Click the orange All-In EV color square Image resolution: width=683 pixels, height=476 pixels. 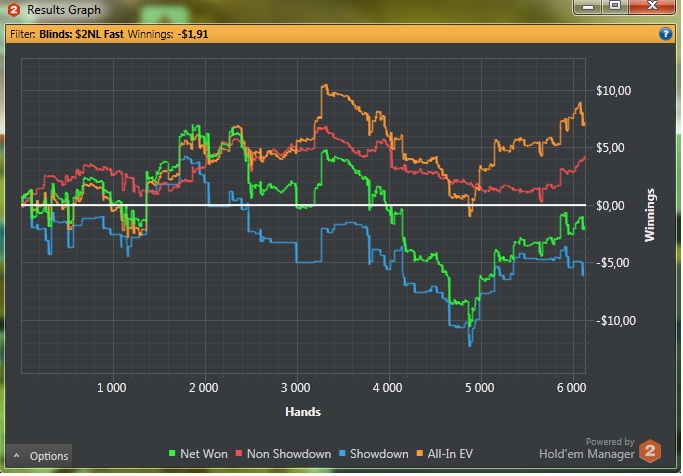pyautogui.click(x=419, y=453)
